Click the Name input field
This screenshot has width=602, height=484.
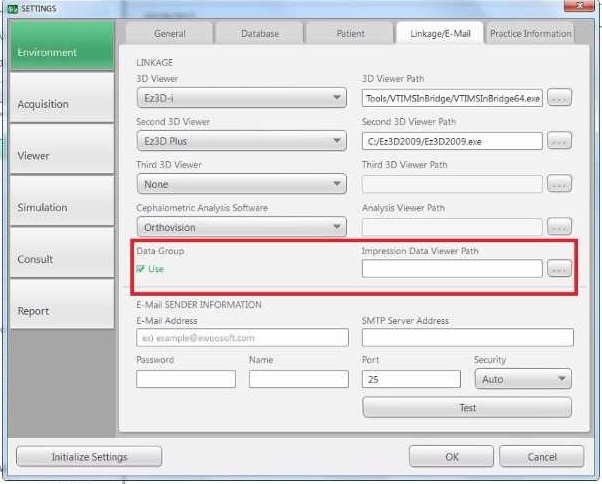(x=299, y=379)
